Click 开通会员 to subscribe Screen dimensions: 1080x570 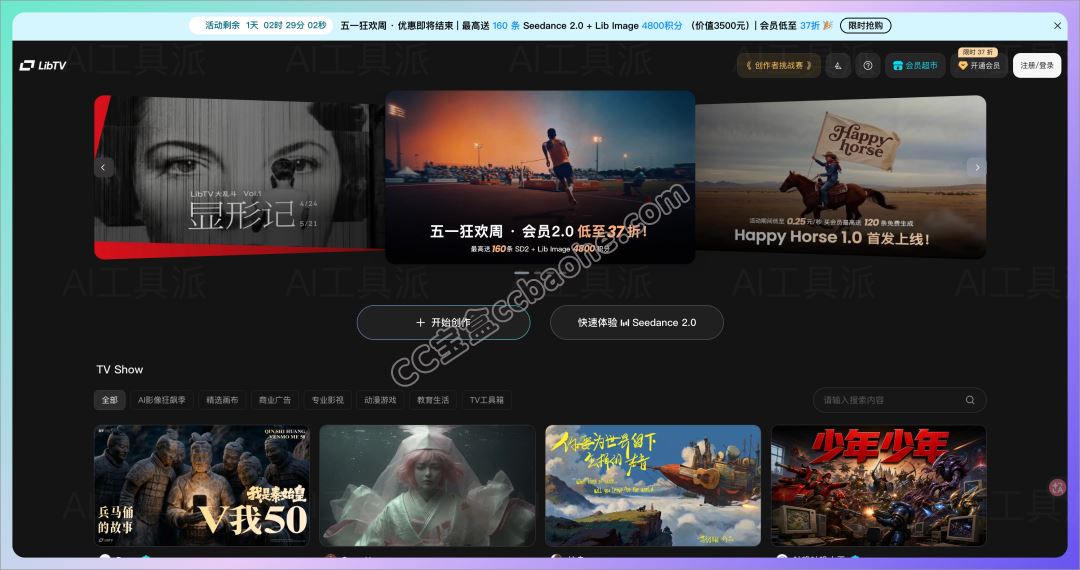979,65
